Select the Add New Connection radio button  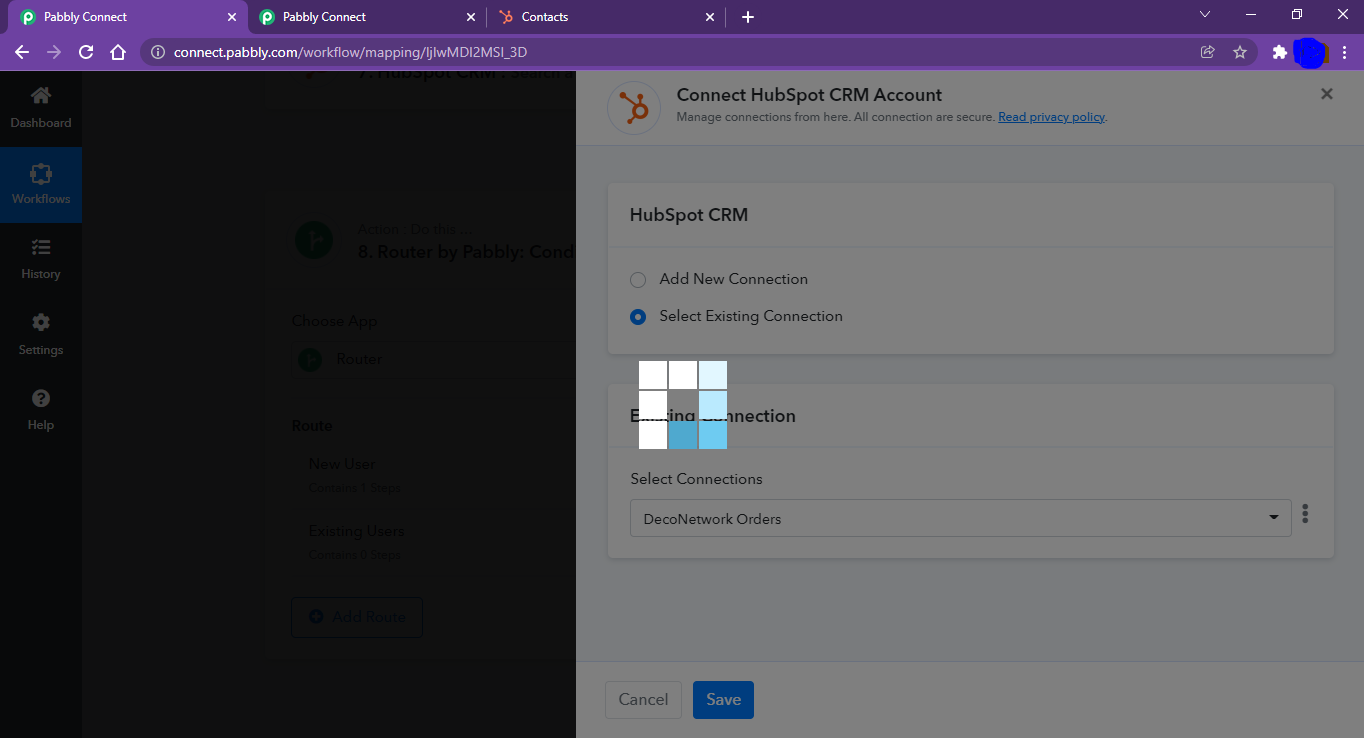tap(638, 280)
